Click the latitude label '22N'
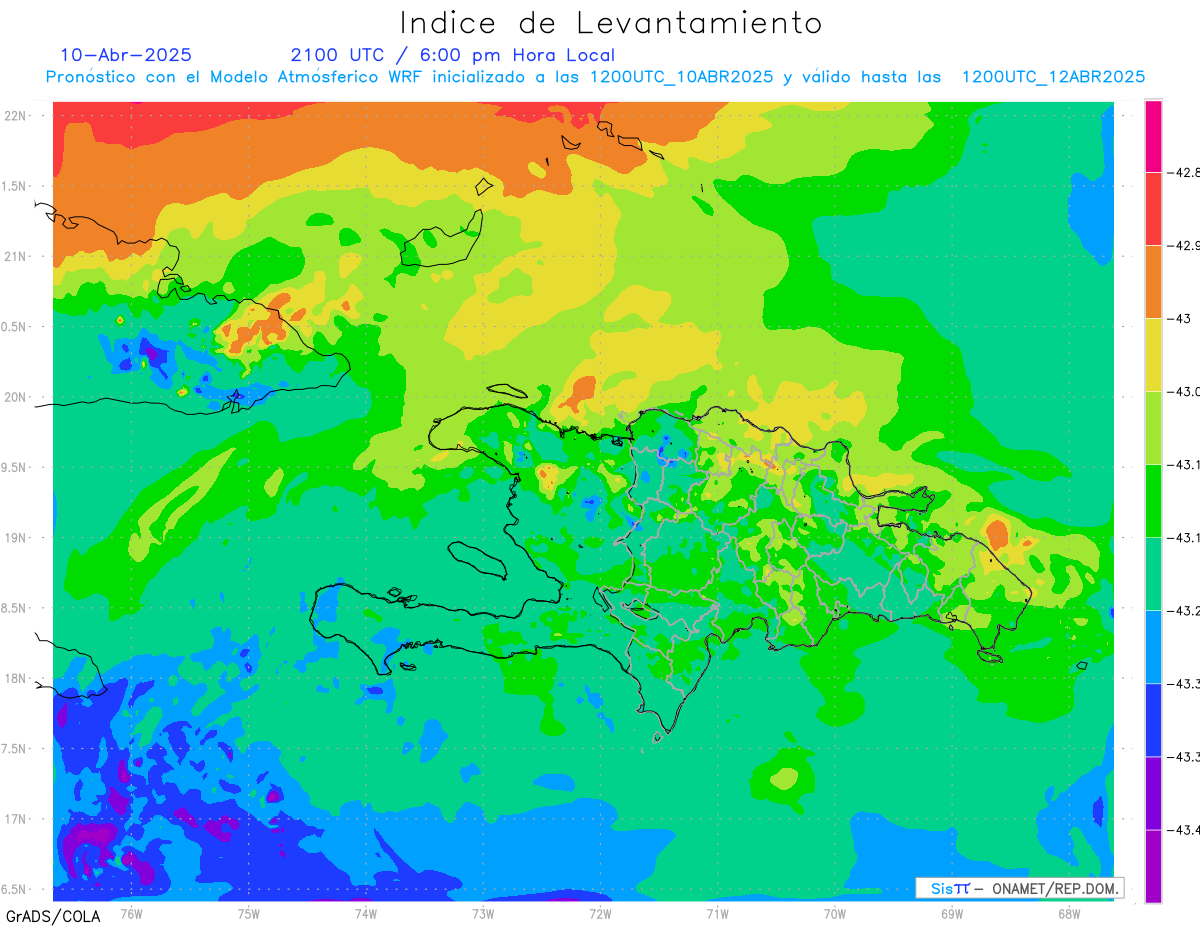1200x927 pixels. [17, 116]
